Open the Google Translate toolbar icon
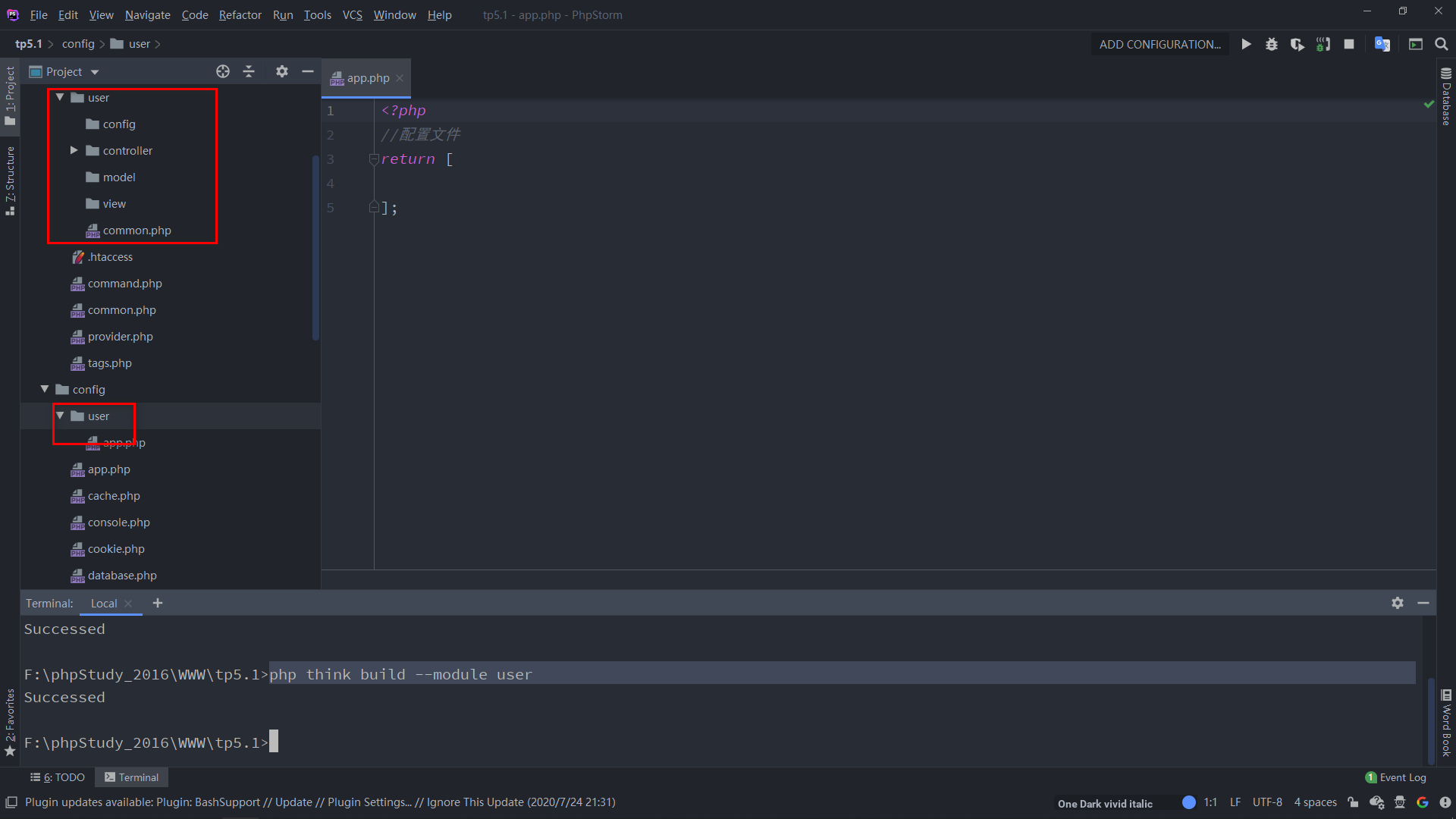This screenshot has height=819, width=1456. click(x=1382, y=44)
